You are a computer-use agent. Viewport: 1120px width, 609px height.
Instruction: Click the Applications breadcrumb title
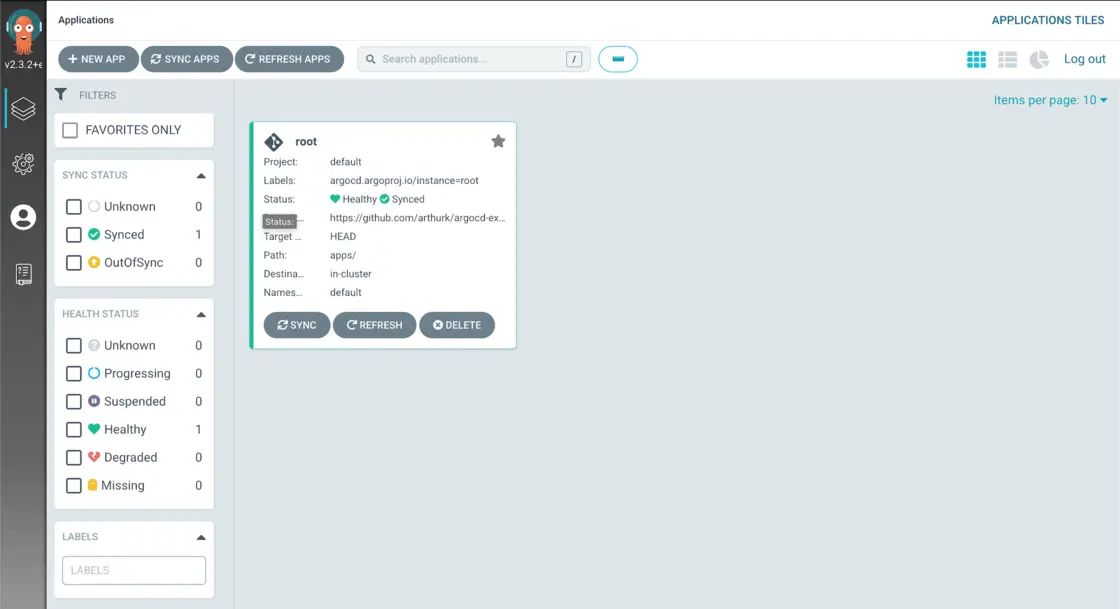click(86, 20)
